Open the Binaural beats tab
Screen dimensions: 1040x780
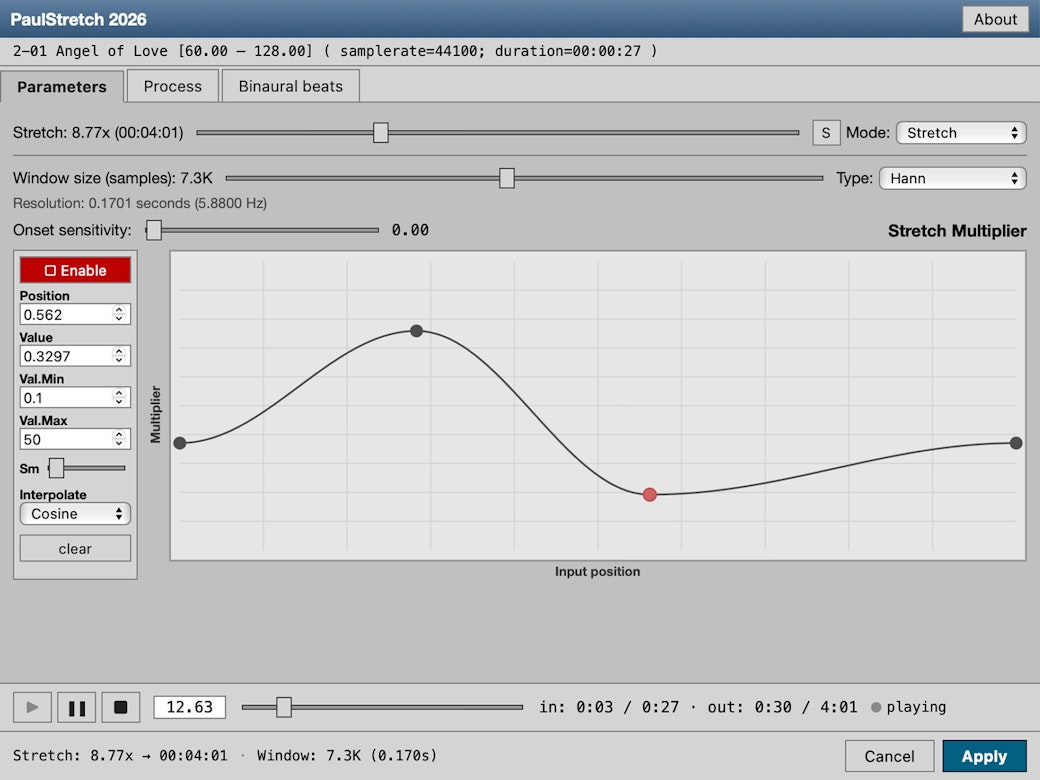coord(291,86)
